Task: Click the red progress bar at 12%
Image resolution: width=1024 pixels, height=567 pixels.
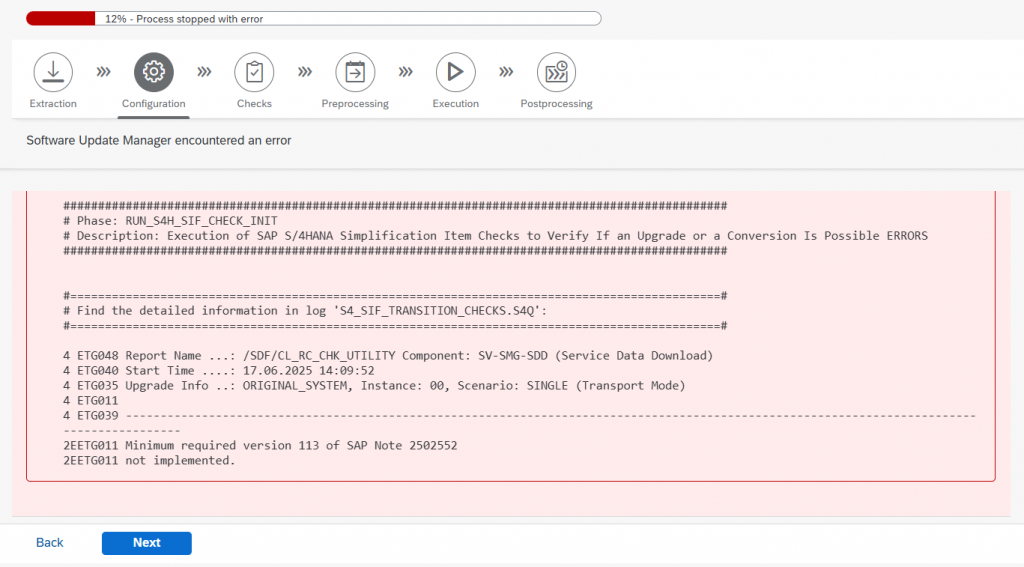Action: point(61,19)
